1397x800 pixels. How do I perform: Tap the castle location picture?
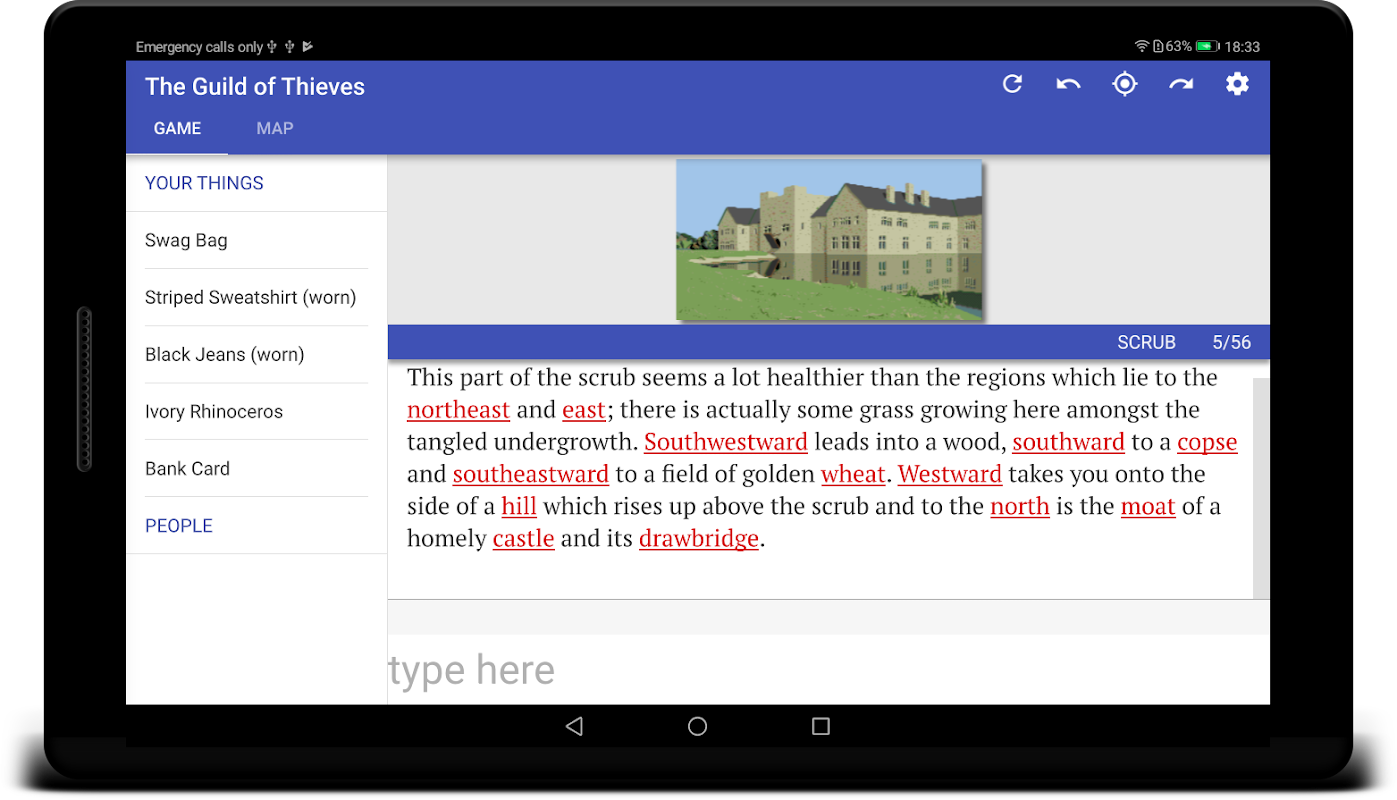830,240
